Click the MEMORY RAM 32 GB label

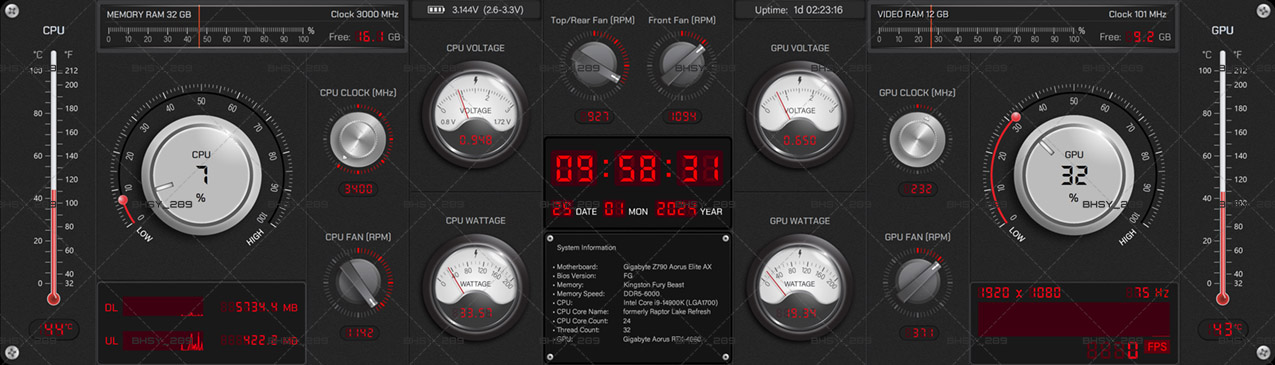(x=149, y=14)
